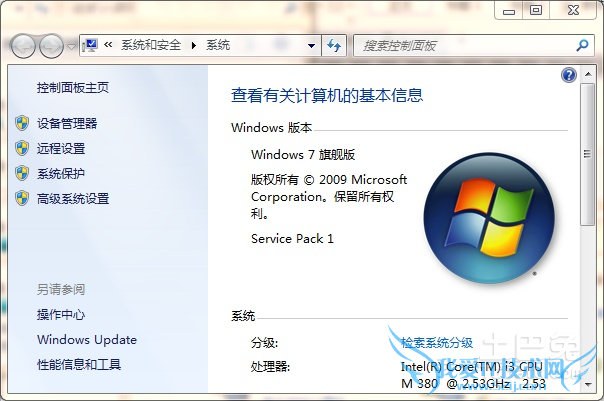Minimize the System window
The image size is (604, 401).
click(x=508, y=11)
